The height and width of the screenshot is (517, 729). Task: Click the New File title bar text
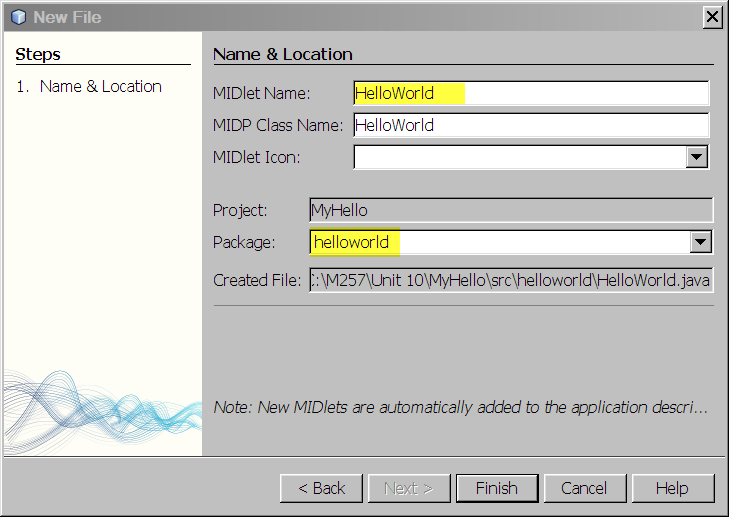(x=67, y=17)
